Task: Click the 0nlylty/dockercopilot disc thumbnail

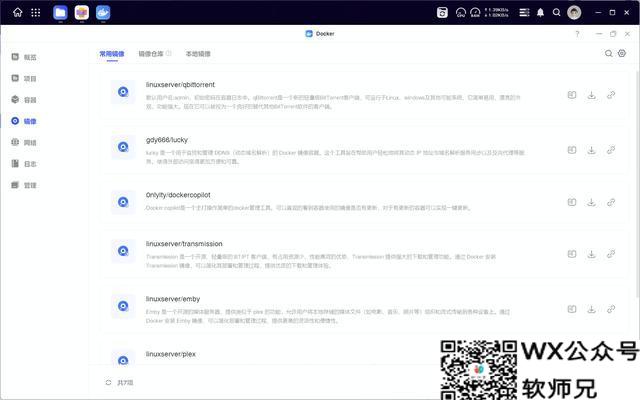Action: click(x=123, y=202)
